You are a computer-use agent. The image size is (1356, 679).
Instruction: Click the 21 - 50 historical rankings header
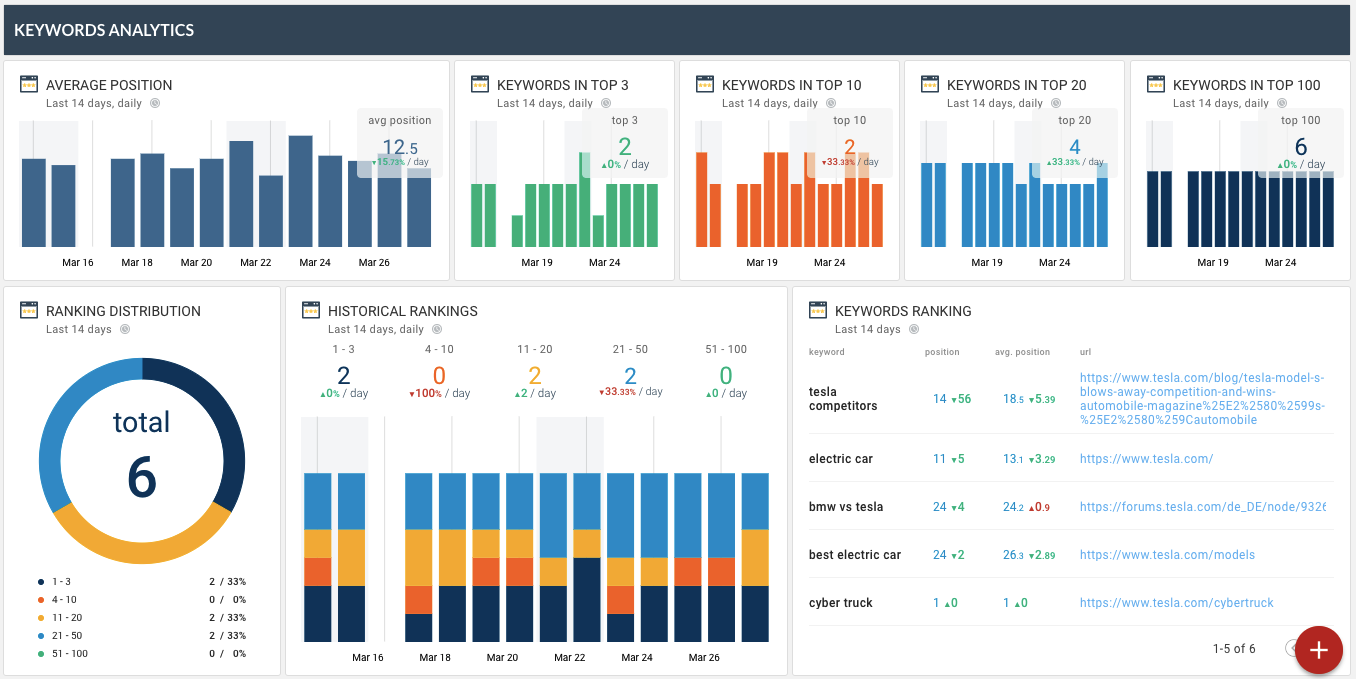(630, 349)
